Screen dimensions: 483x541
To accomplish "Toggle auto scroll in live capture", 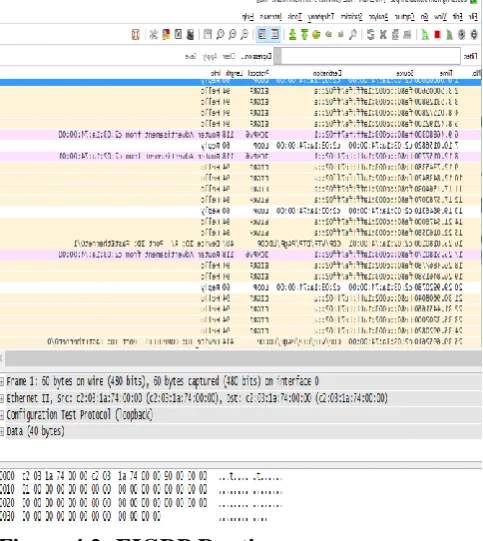I will (x=262, y=35).
